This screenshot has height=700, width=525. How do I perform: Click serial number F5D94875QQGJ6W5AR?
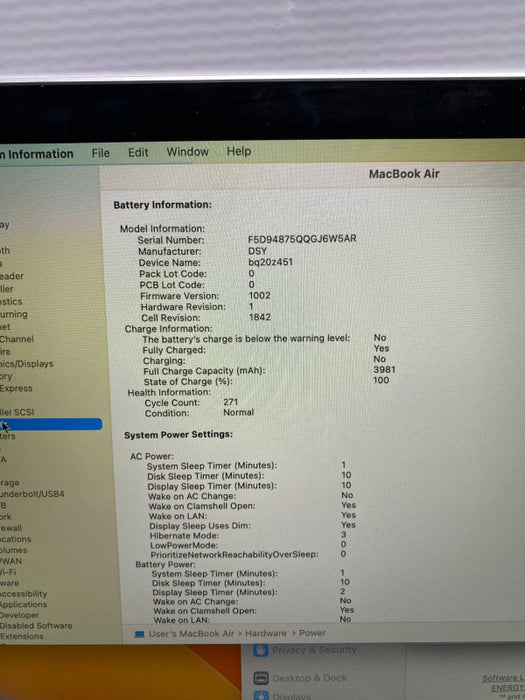(x=302, y=239)
